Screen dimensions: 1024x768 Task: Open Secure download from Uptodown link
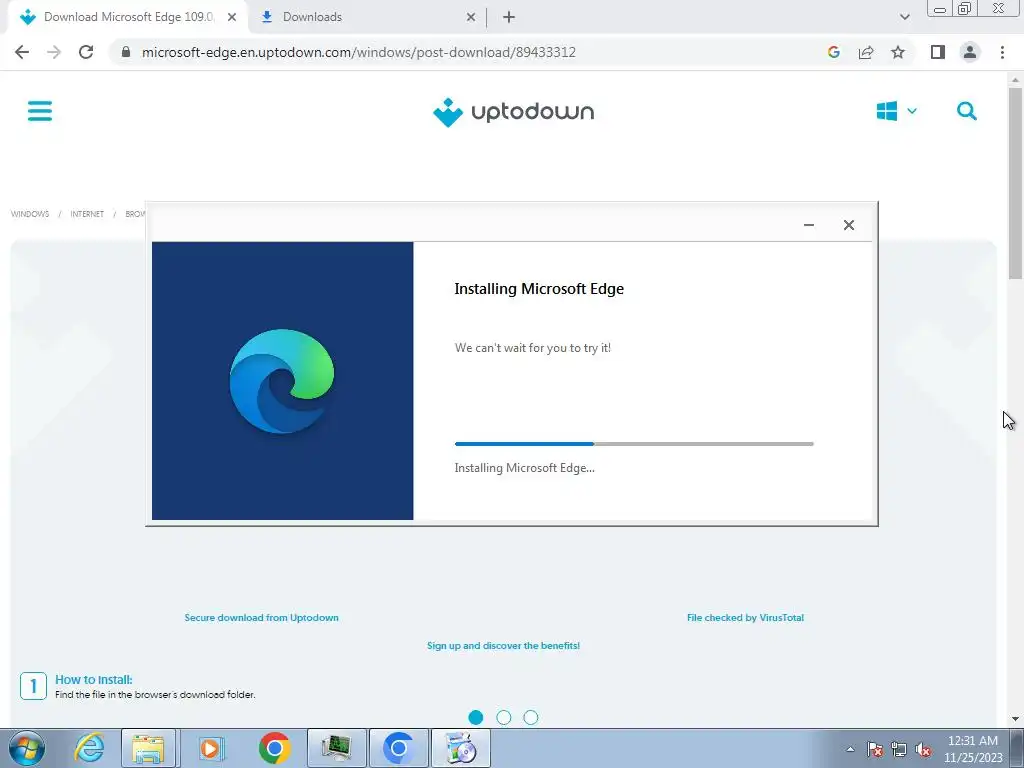coord(261,617)
